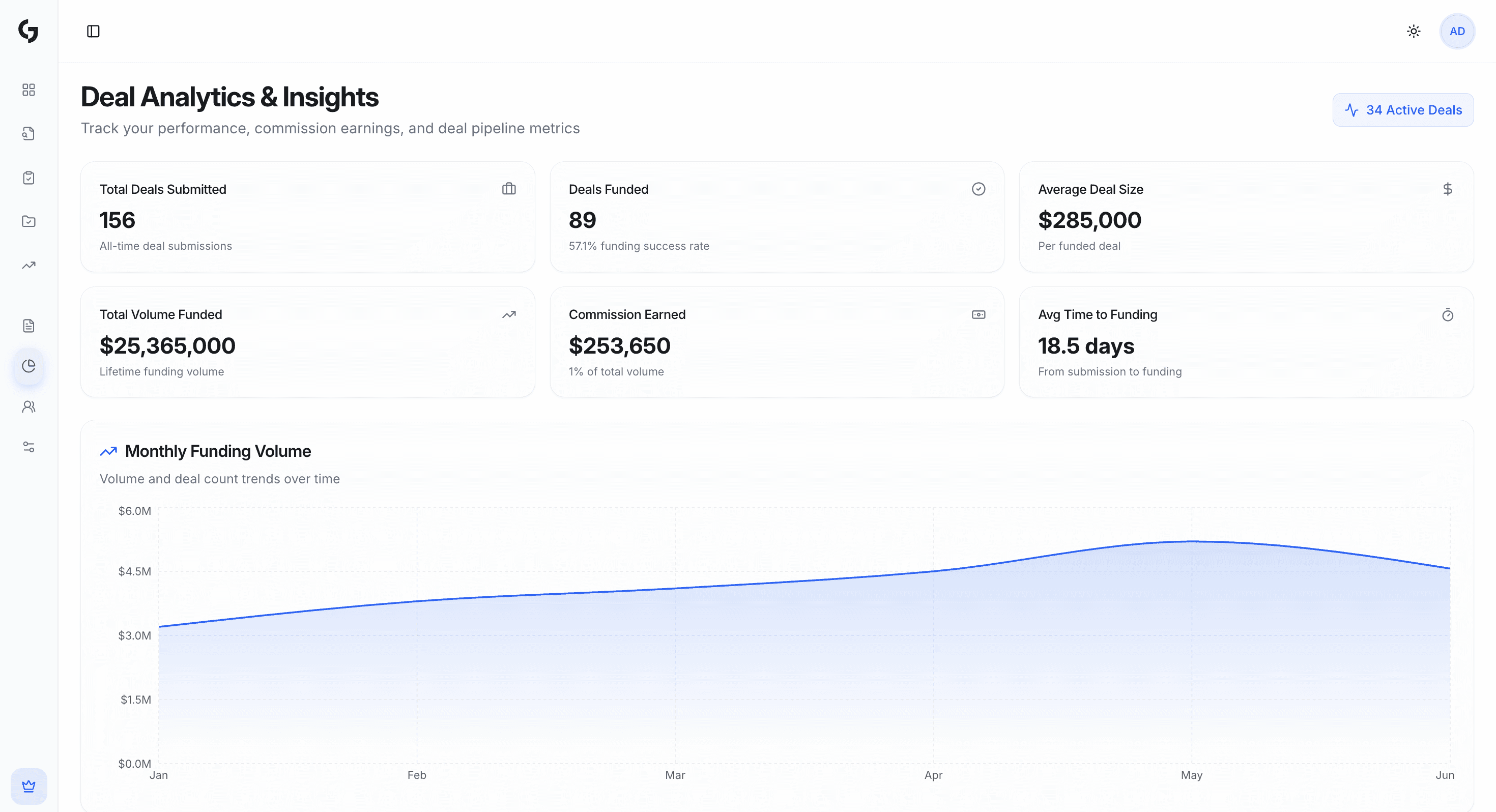Open the settings sliders icon in the sidebar
This screenshot has width=1496, height=812.
tap(28, 447)
